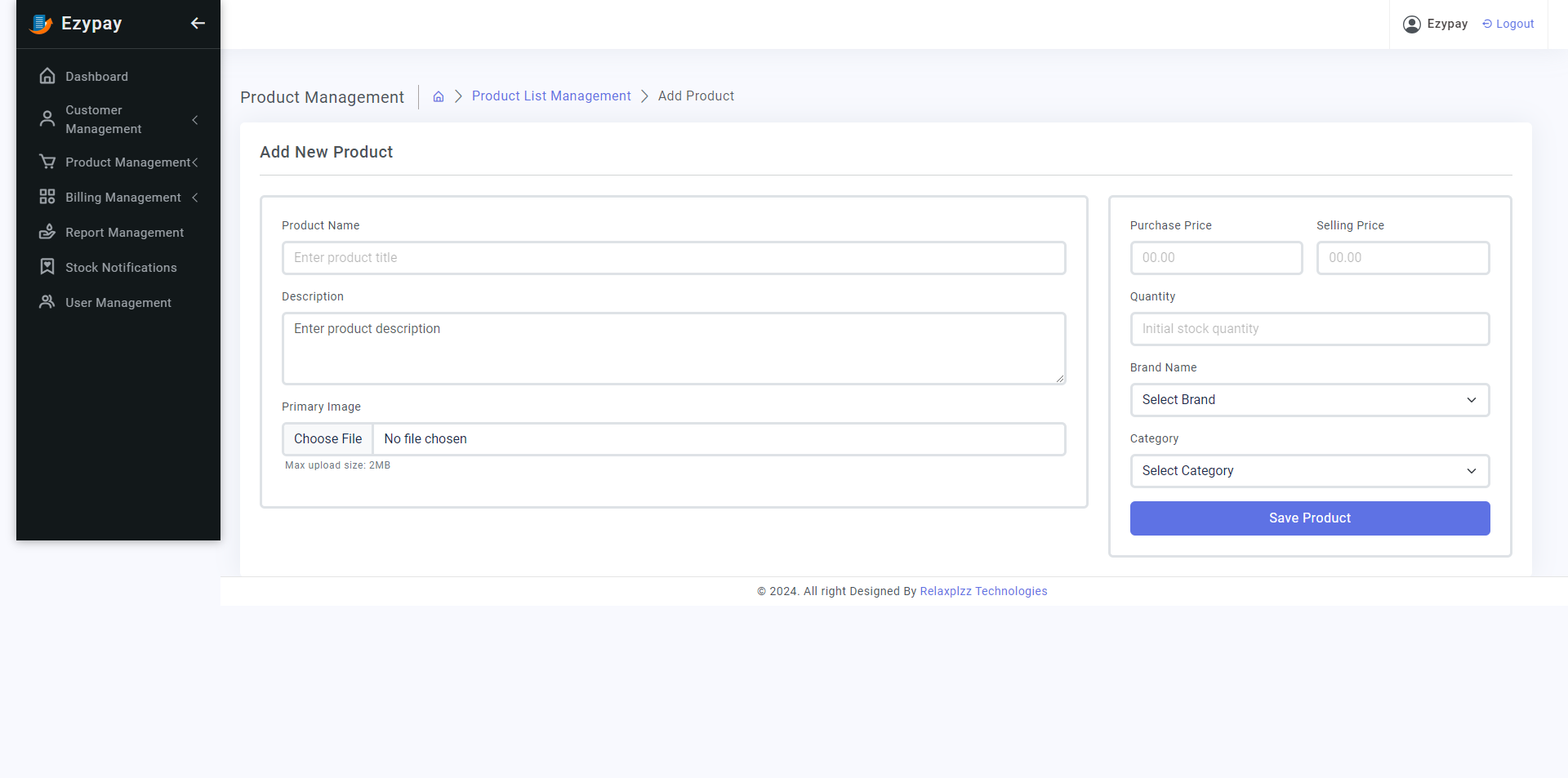Click the Dashboard home icon
Screen dimensions: 1568x778
(47, 76)
